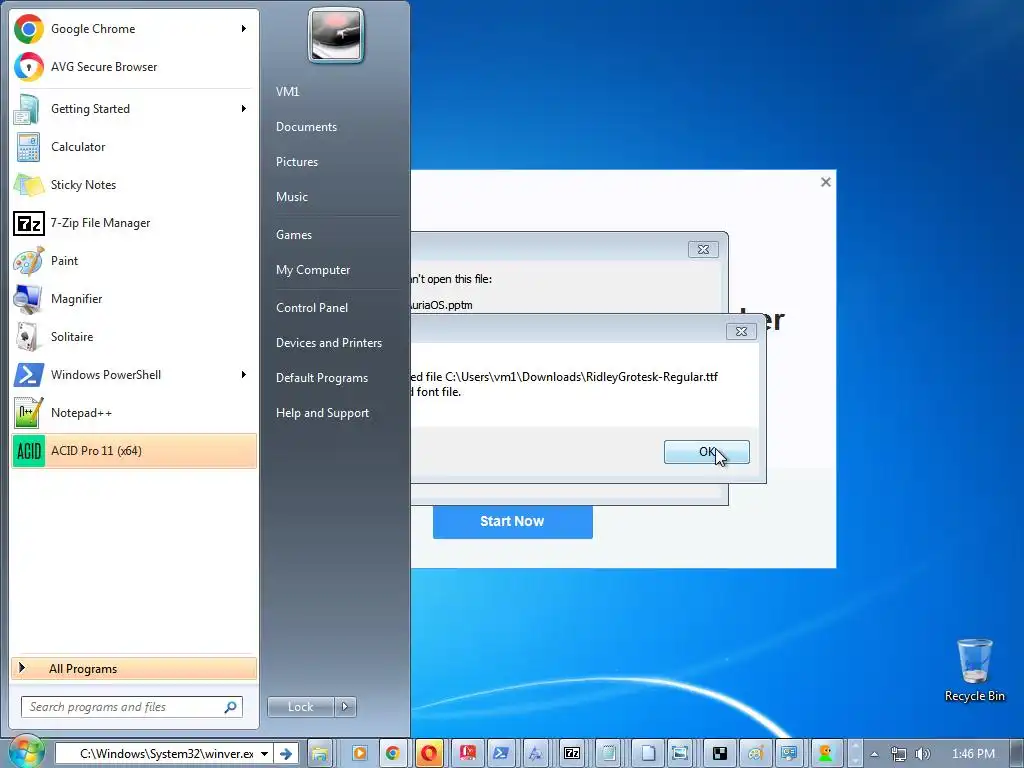Expand Google Chrome jump list arrow

point(244,29)
